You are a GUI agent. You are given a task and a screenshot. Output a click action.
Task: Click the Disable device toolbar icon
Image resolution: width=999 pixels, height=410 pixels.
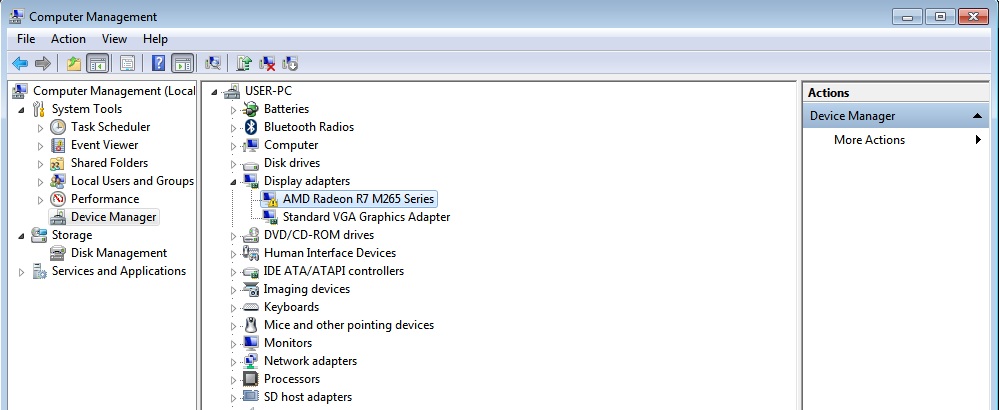(290, 64)
